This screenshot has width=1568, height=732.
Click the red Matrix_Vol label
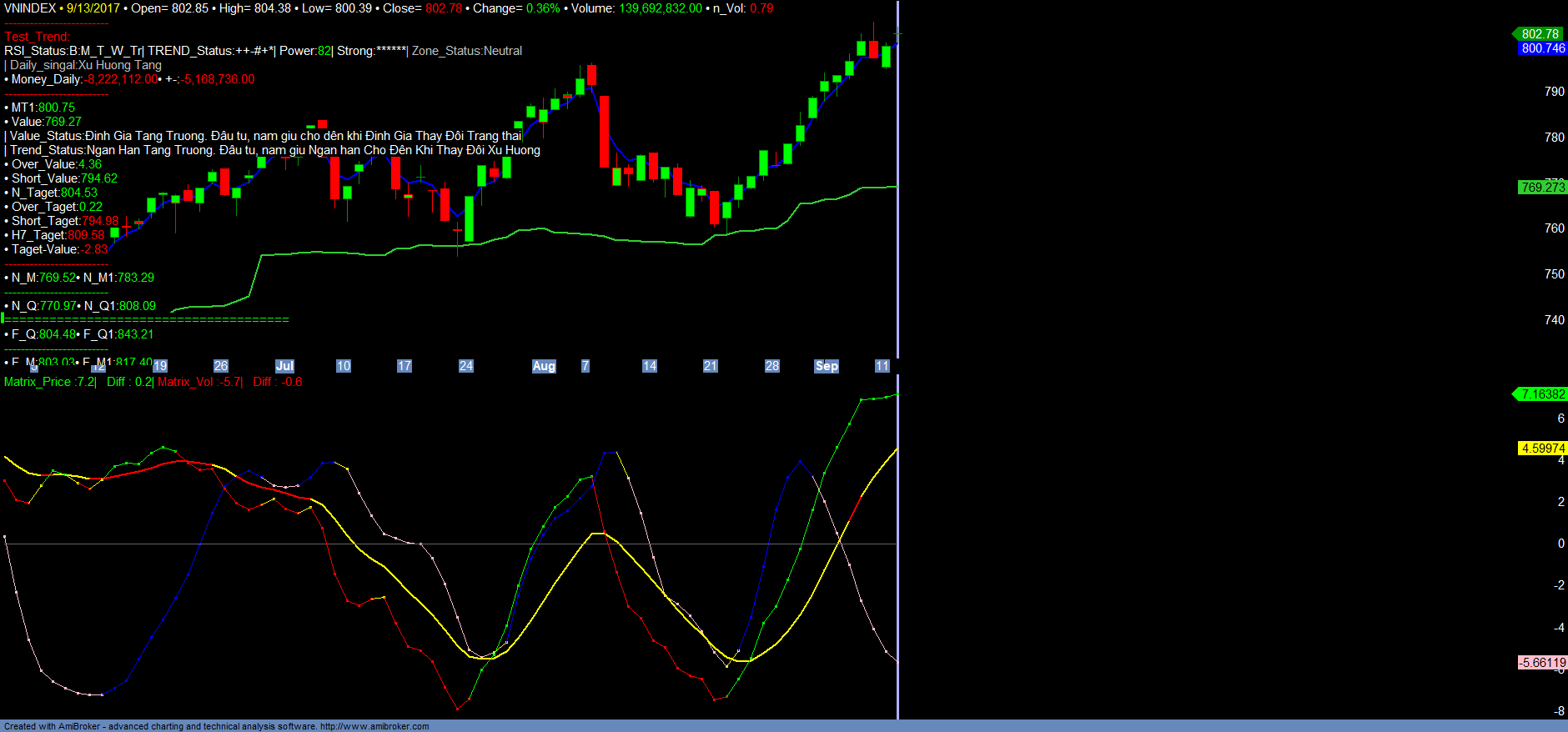188,382
